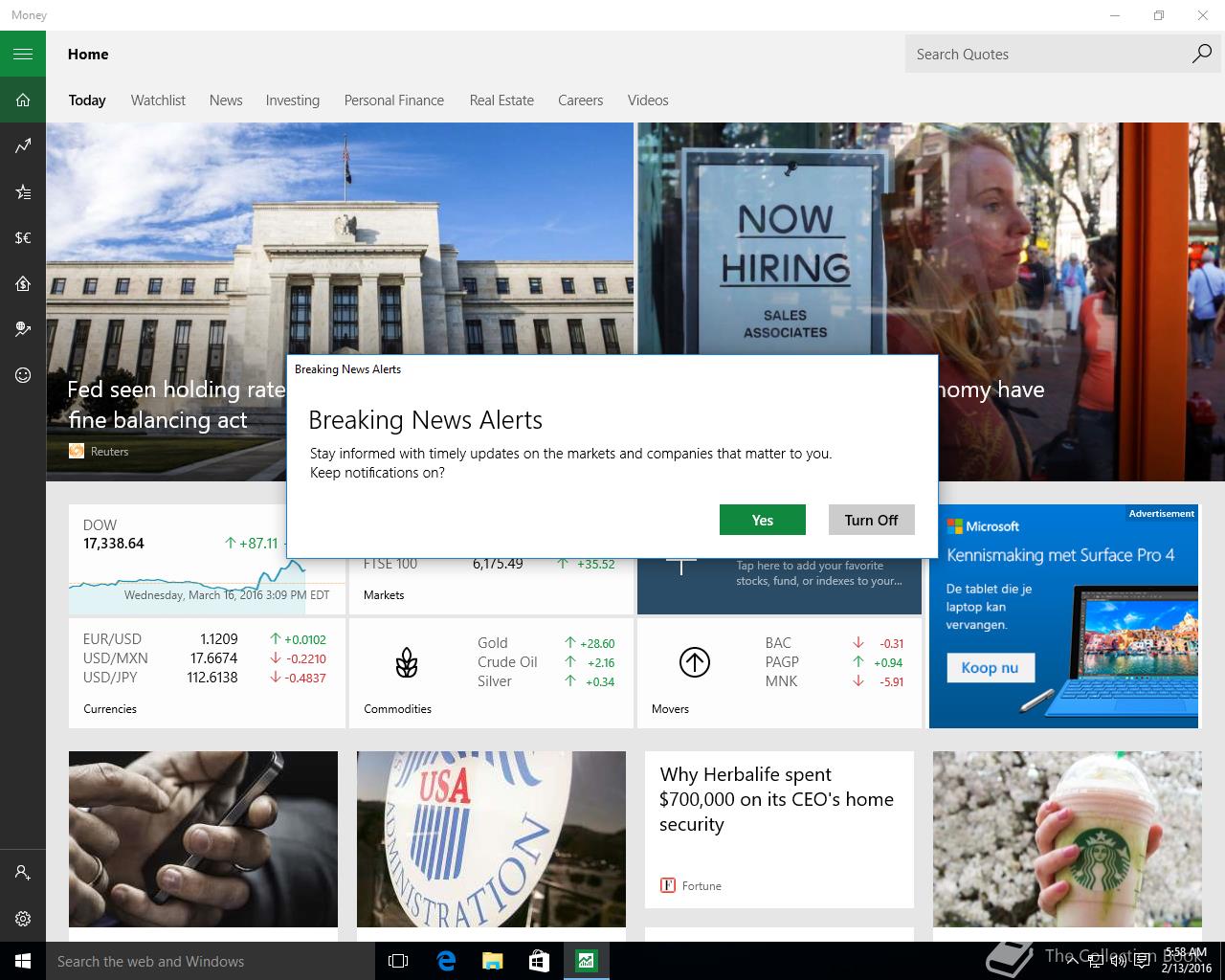Go to the Careers tab
This screenshot has height=980, width=1225.
(x=581, y=100)
